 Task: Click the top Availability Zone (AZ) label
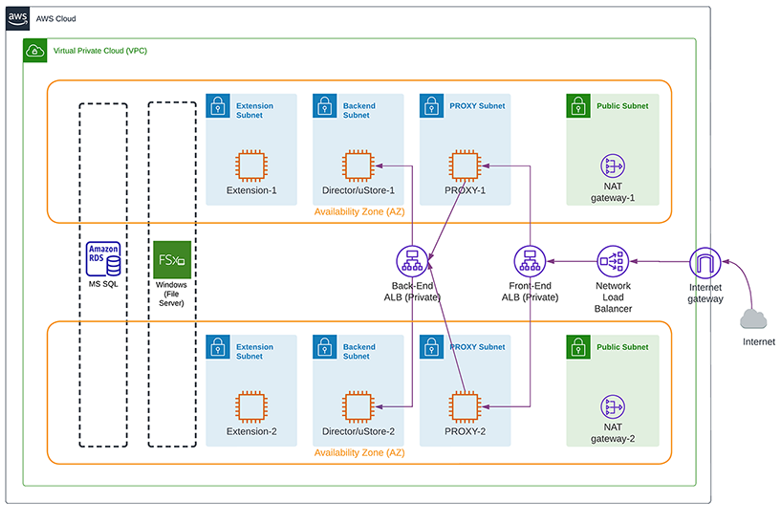pyautogui.click(x=359, y=211)
